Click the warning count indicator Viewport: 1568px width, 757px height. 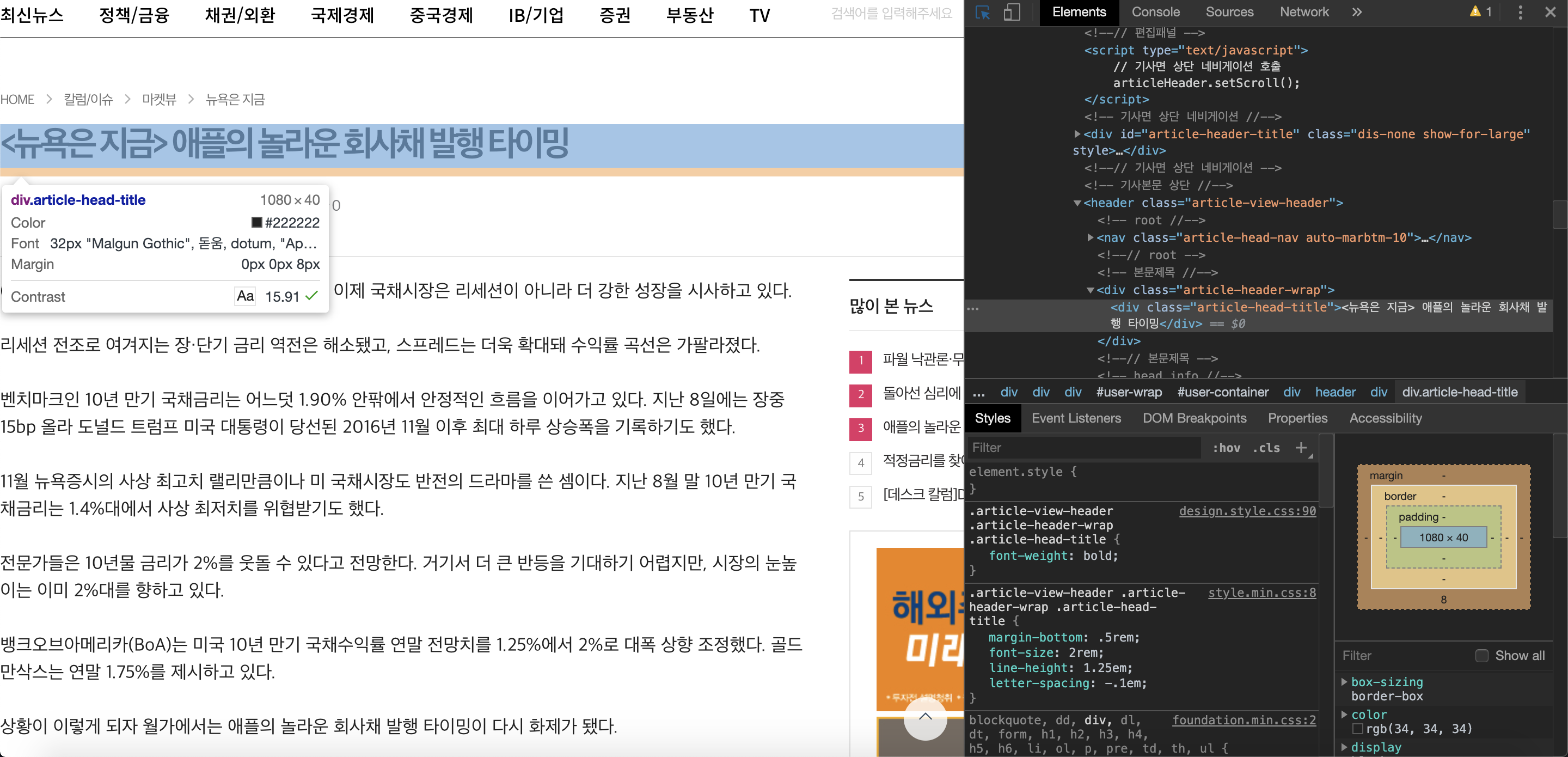[1480, 12]
